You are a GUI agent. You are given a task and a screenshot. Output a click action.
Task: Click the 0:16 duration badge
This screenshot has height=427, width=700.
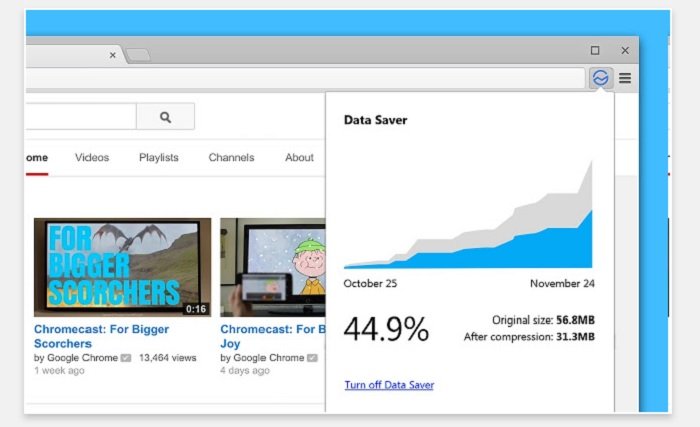click(x=196, y=309)
